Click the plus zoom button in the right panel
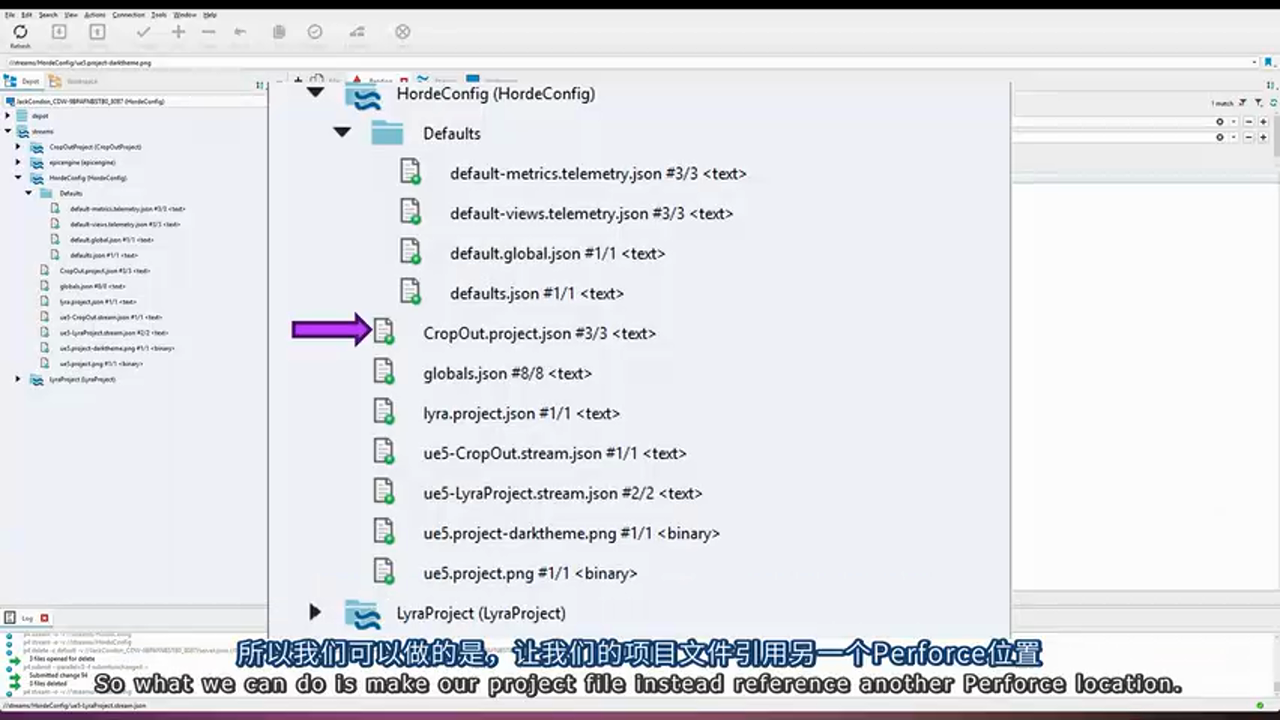Image resolution: width=1280 pixels, height=720 pixels. 1263,122
